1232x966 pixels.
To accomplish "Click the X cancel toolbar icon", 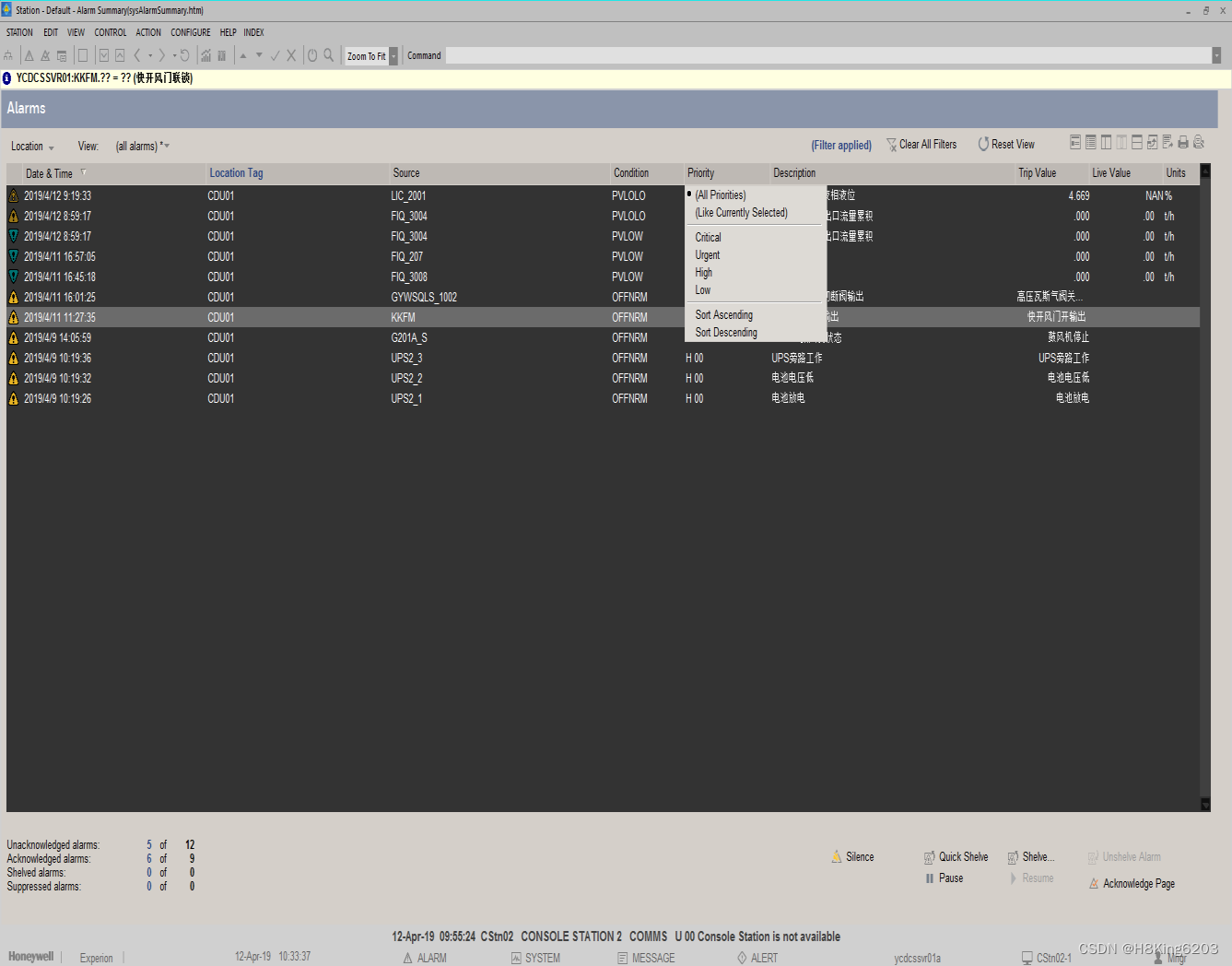I will point(291,55).
